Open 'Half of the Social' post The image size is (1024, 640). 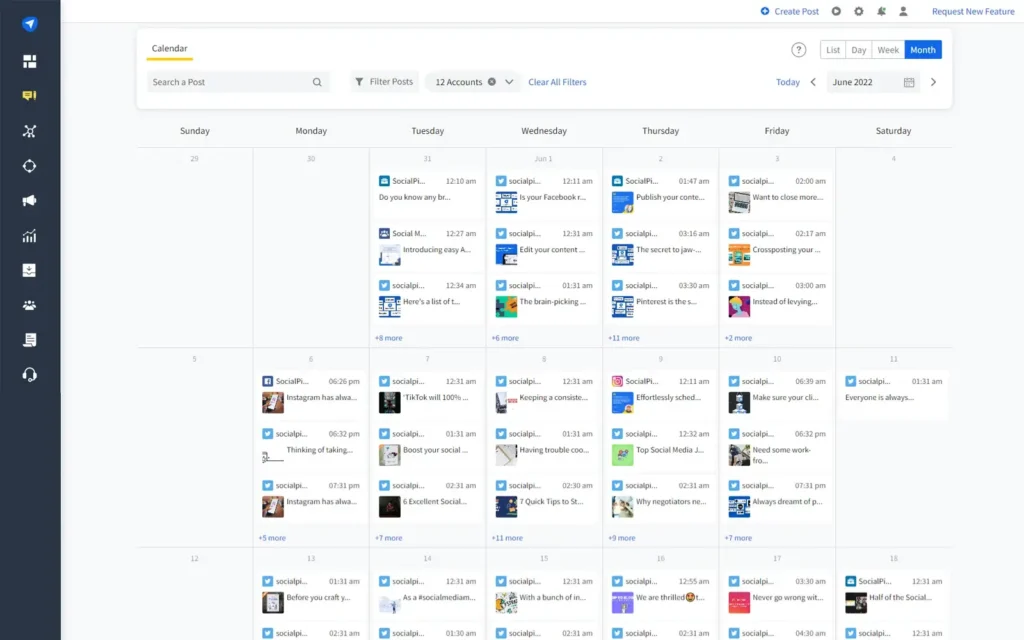(893, 594)
